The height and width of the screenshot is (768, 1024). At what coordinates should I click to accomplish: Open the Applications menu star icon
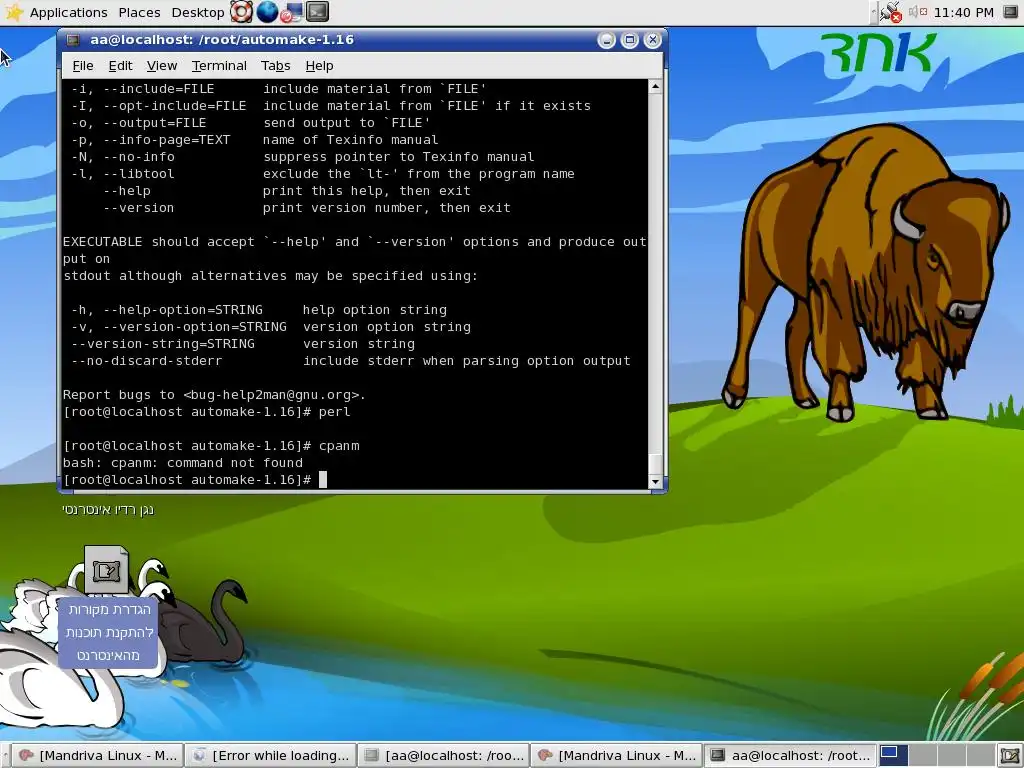click(13, 12)
